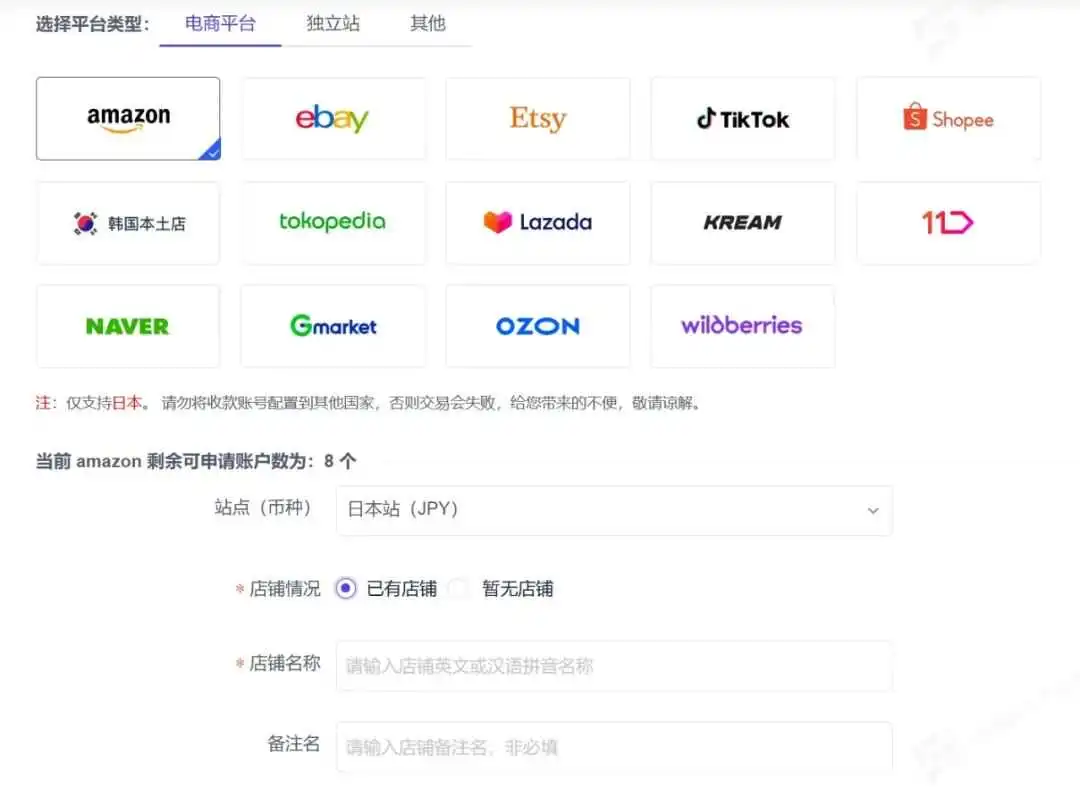The image size is (1080, 797).
Task: Focus the 备注名 input field
Action: pyautogui.click(x=614, y=747)
